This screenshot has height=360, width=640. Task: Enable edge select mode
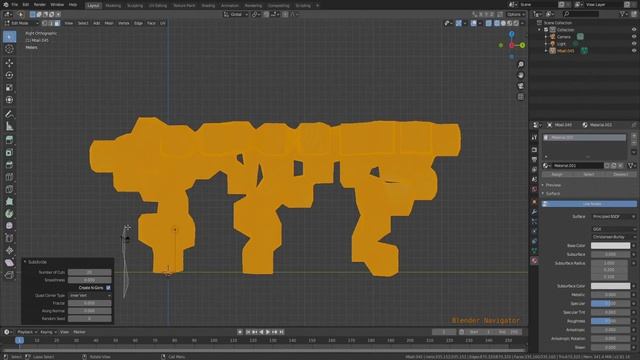(51, 23)
